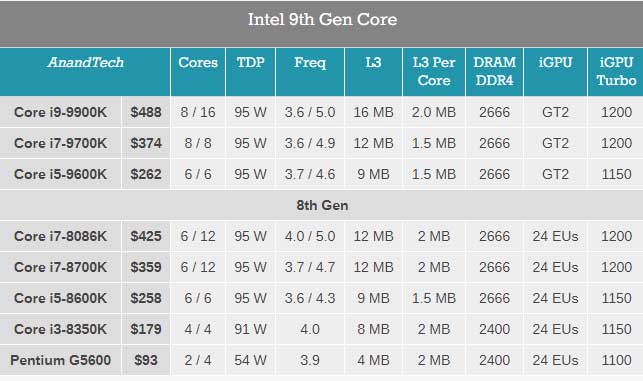
Task: Select the 54 W TDP cell
Action: [x=251, y=360]
